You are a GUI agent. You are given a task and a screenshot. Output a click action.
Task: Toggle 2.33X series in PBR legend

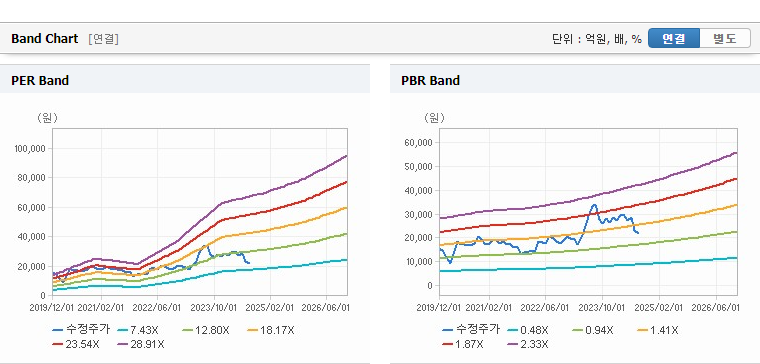(x=528, y=344)
